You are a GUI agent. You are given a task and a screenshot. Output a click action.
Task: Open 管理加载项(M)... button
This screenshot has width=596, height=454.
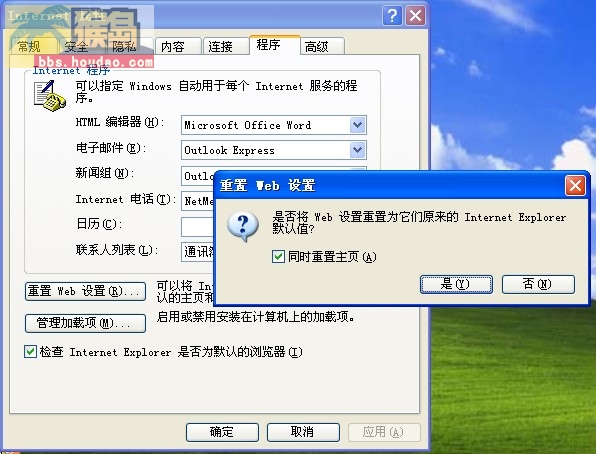[85, 323]
